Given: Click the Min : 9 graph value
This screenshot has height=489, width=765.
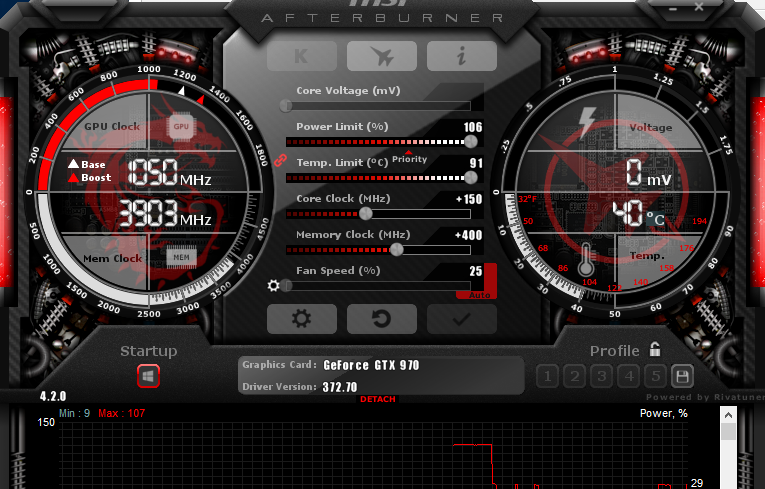Looking at the screenshot, I should [x=75, y=413].
